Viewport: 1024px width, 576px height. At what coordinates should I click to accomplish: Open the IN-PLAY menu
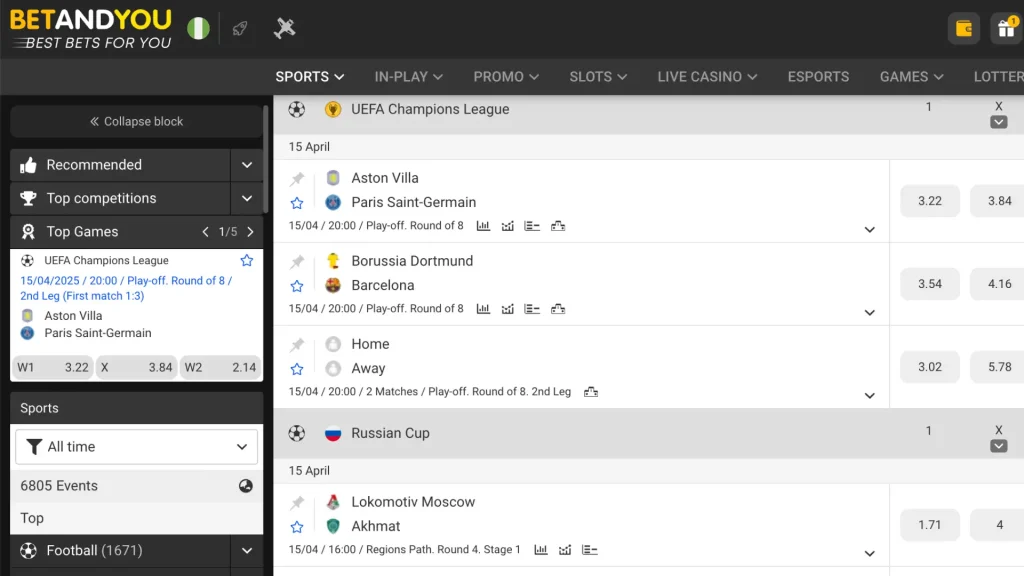[x=408, y=77]
